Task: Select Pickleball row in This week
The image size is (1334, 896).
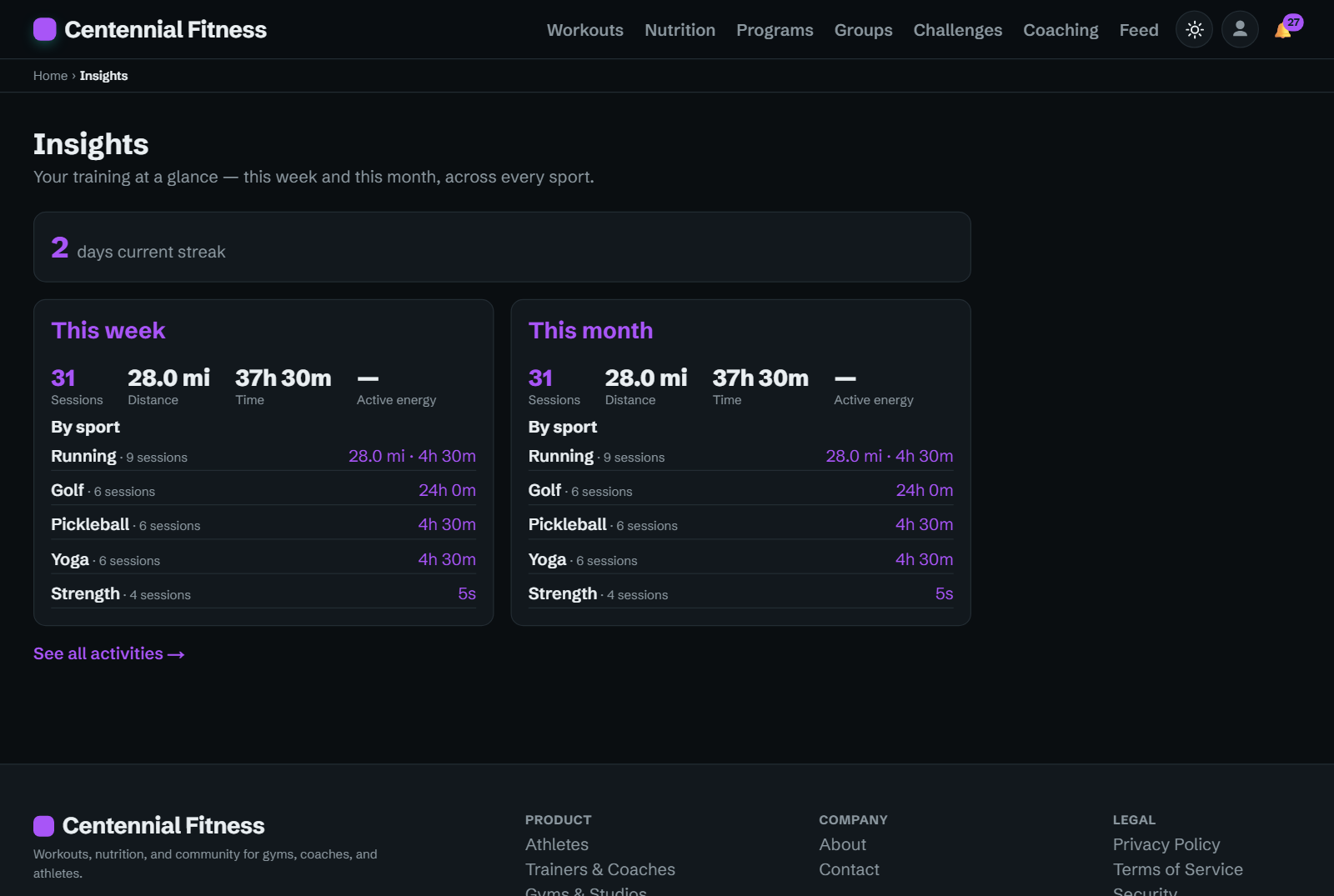Action: tap(263, 524)
